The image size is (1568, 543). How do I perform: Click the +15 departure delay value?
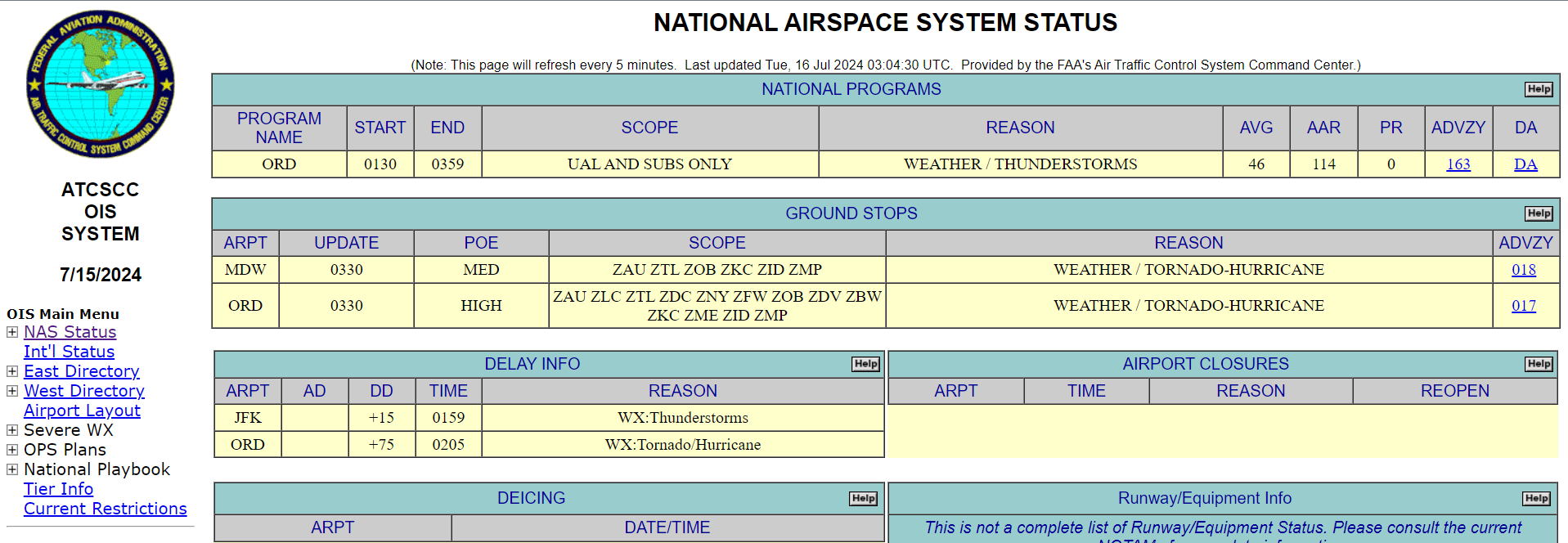pyautogui.click(x=381, y=418)
